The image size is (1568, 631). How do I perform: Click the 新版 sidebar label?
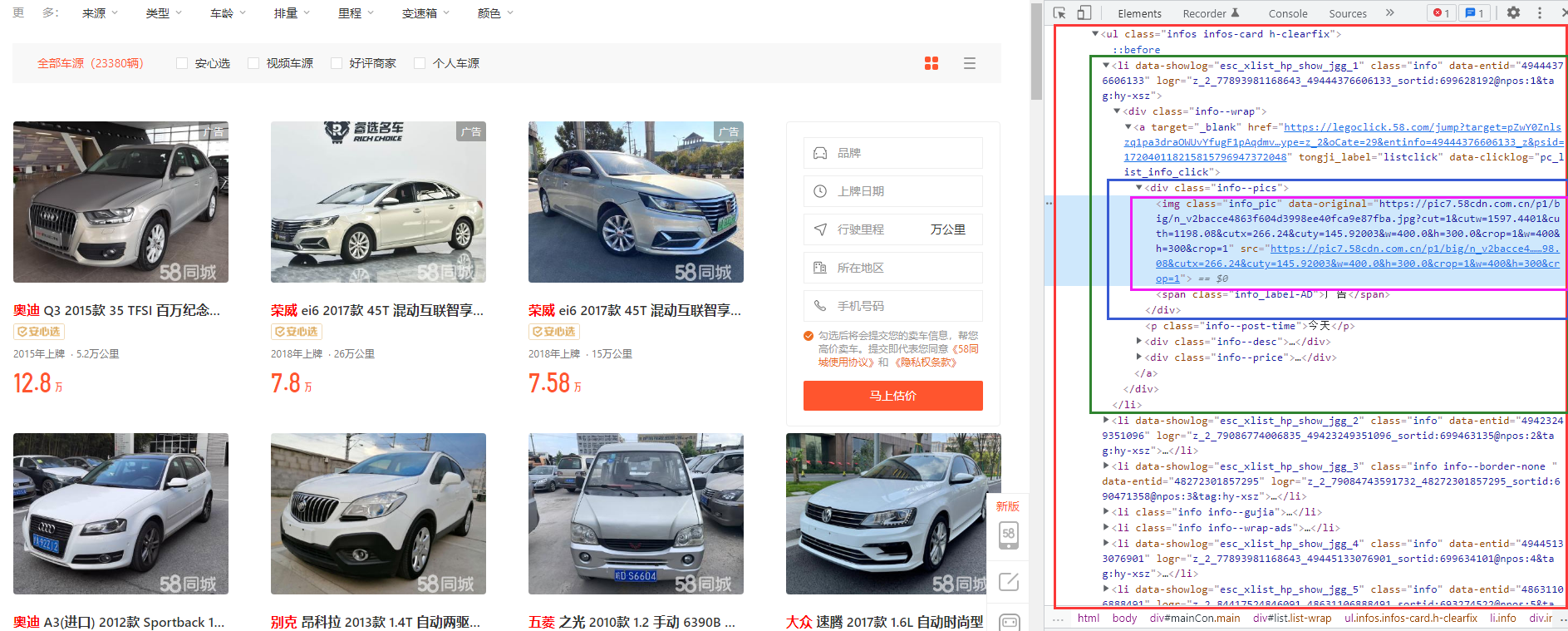(1008, 506)
